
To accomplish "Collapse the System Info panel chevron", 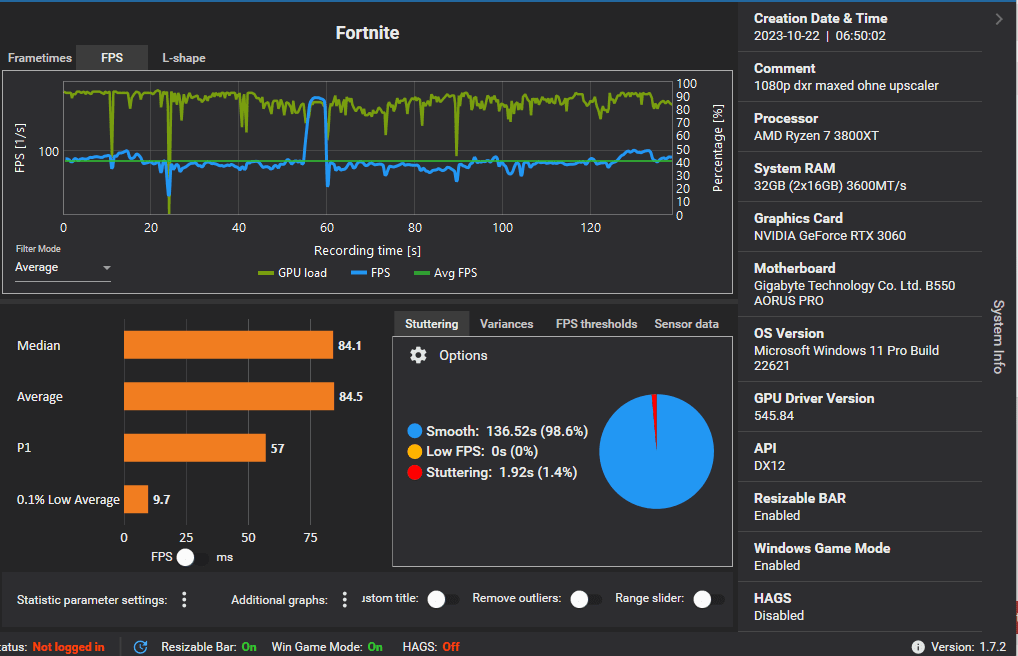I will click(x=999, y=19).
